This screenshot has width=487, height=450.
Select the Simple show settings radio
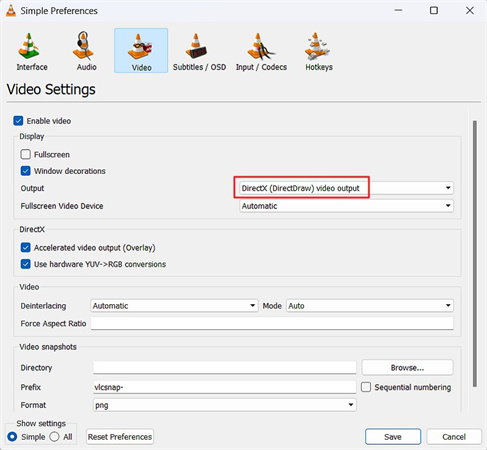12,437
